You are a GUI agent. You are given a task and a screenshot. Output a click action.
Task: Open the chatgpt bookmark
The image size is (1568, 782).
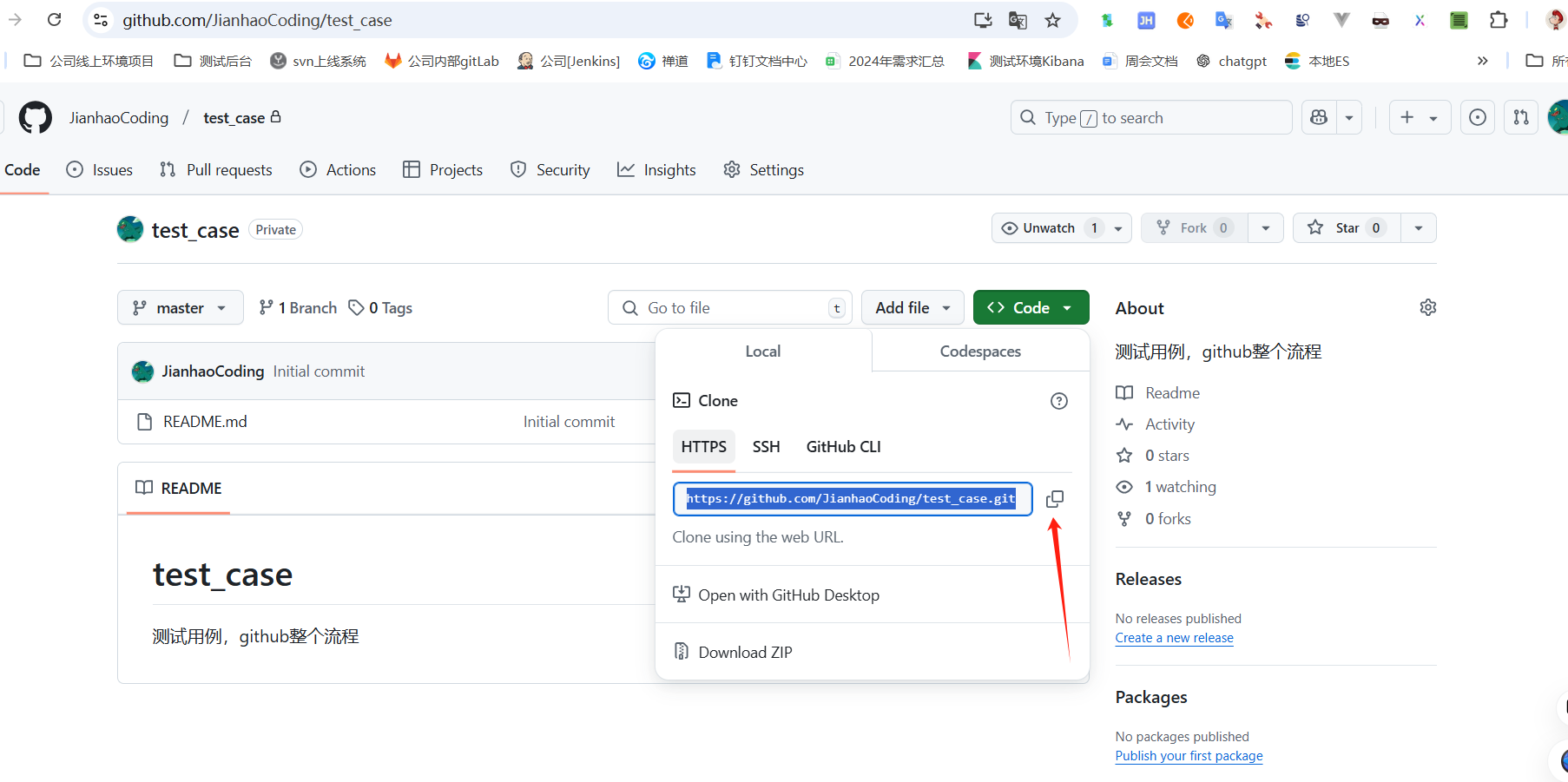[1231, 61]
